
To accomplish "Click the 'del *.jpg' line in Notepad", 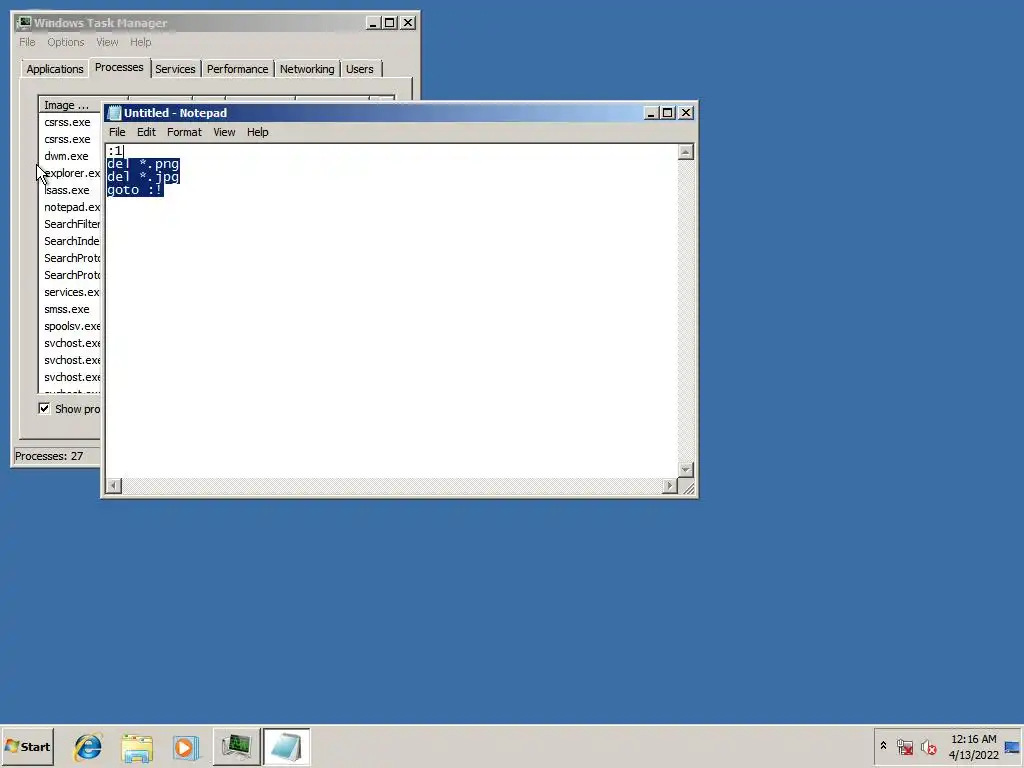I will (x=143, y=177).
